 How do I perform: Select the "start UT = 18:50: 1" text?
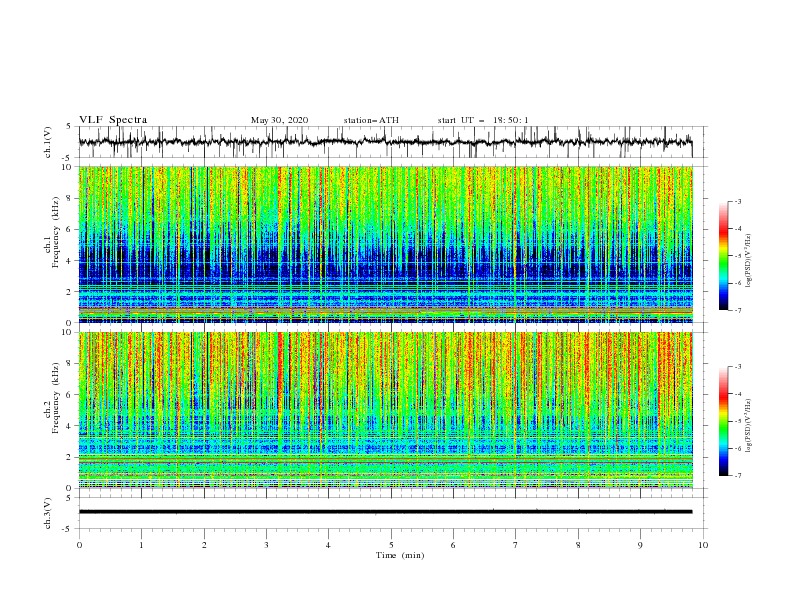[x=483, y=120]
